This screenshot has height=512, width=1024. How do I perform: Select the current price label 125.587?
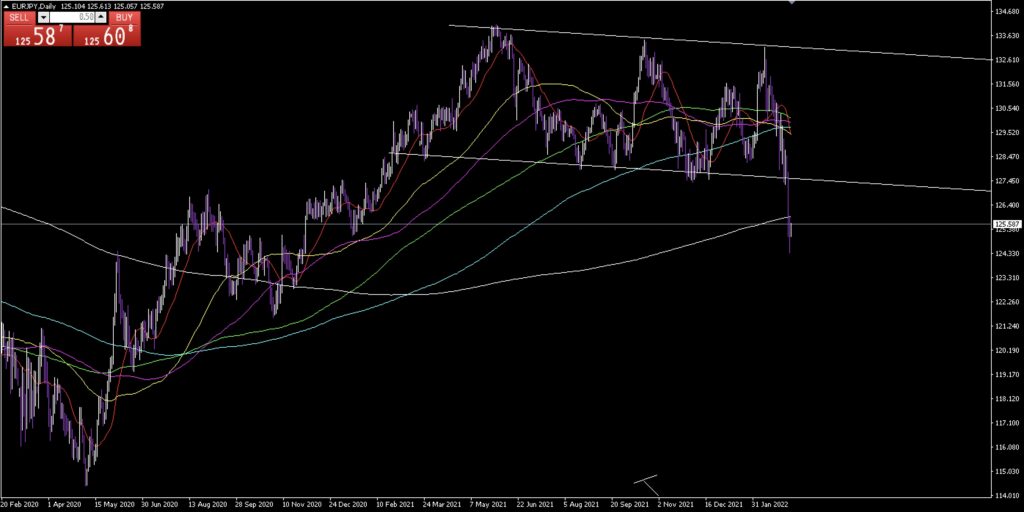point(1006,224)
